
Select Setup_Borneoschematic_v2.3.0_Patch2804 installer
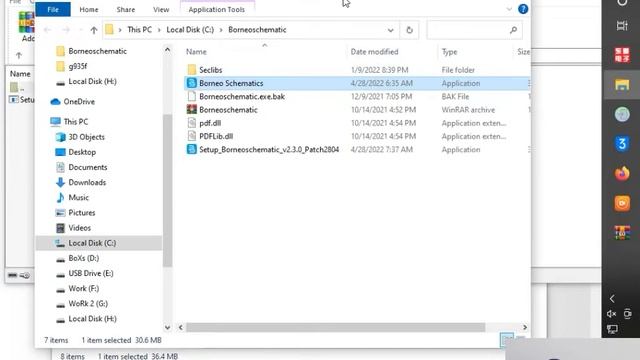269,149
